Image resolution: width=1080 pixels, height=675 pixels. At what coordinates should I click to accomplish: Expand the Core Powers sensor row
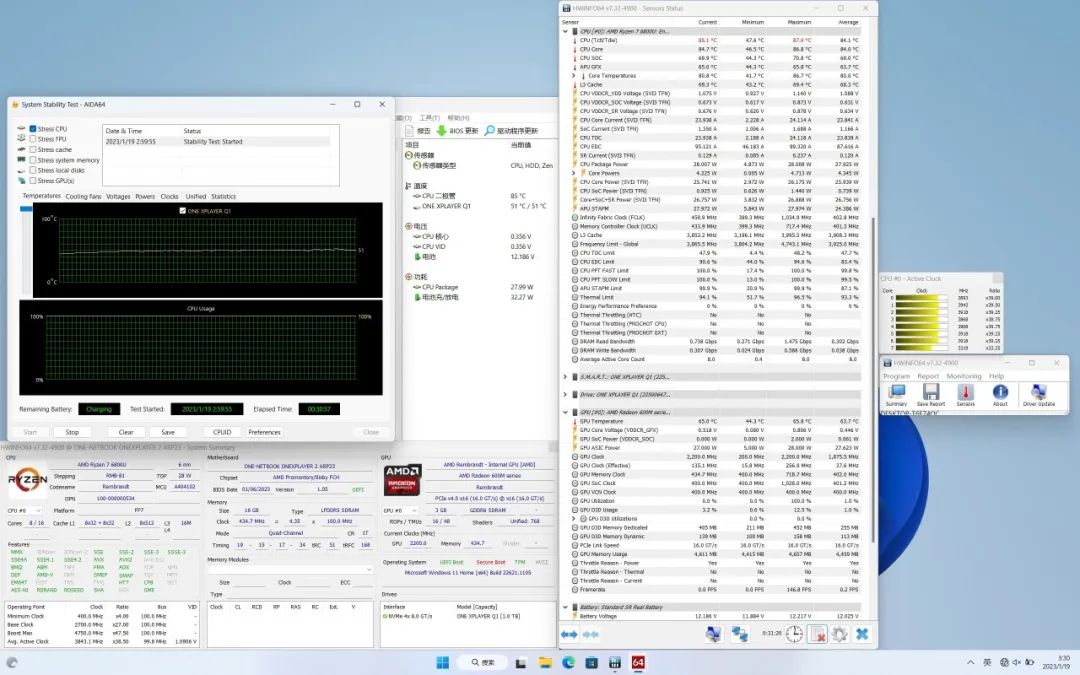574,173
